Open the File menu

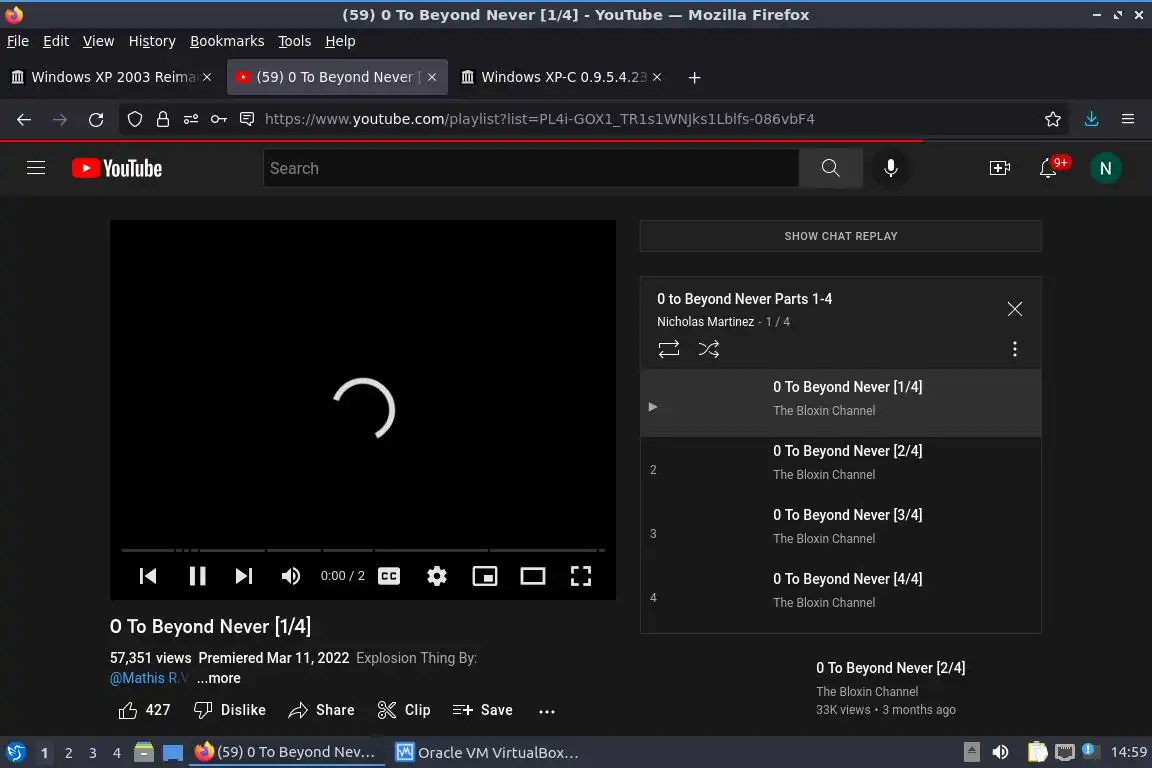click(x=18, y=41)
